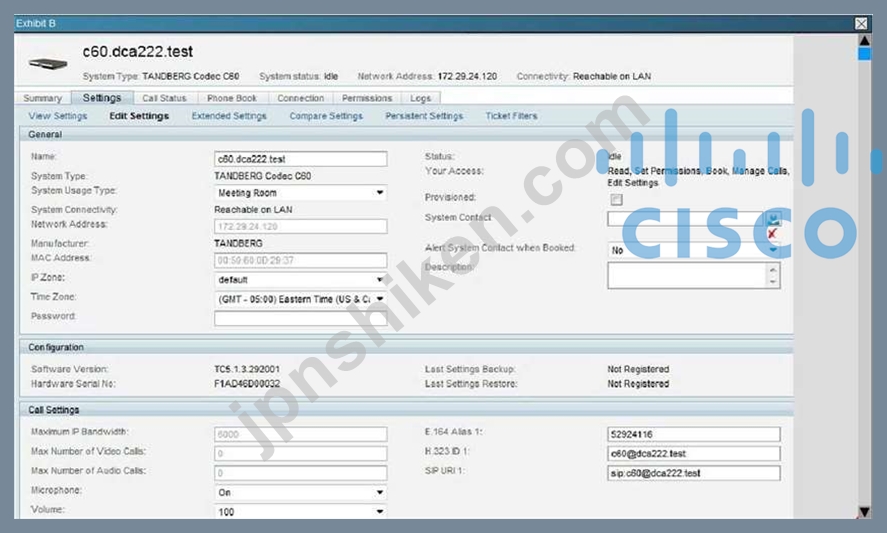Click the Max Number of Audio Calls field

300,472
